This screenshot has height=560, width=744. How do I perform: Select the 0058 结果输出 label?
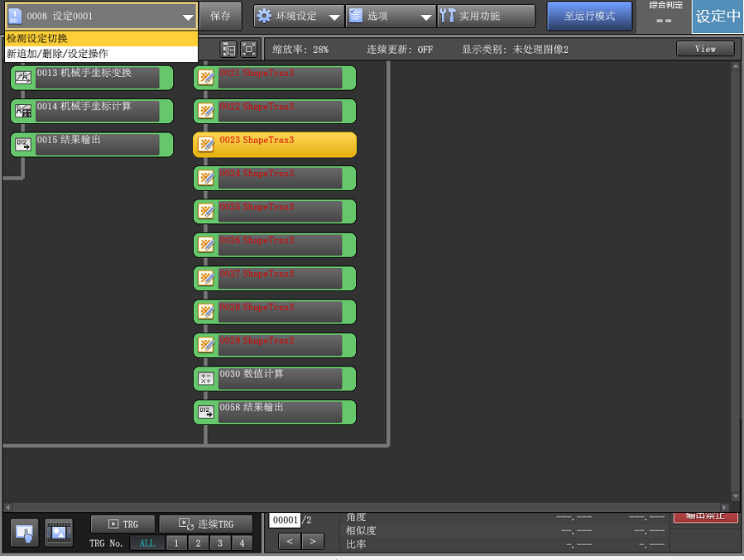click(x=251, y=407)
